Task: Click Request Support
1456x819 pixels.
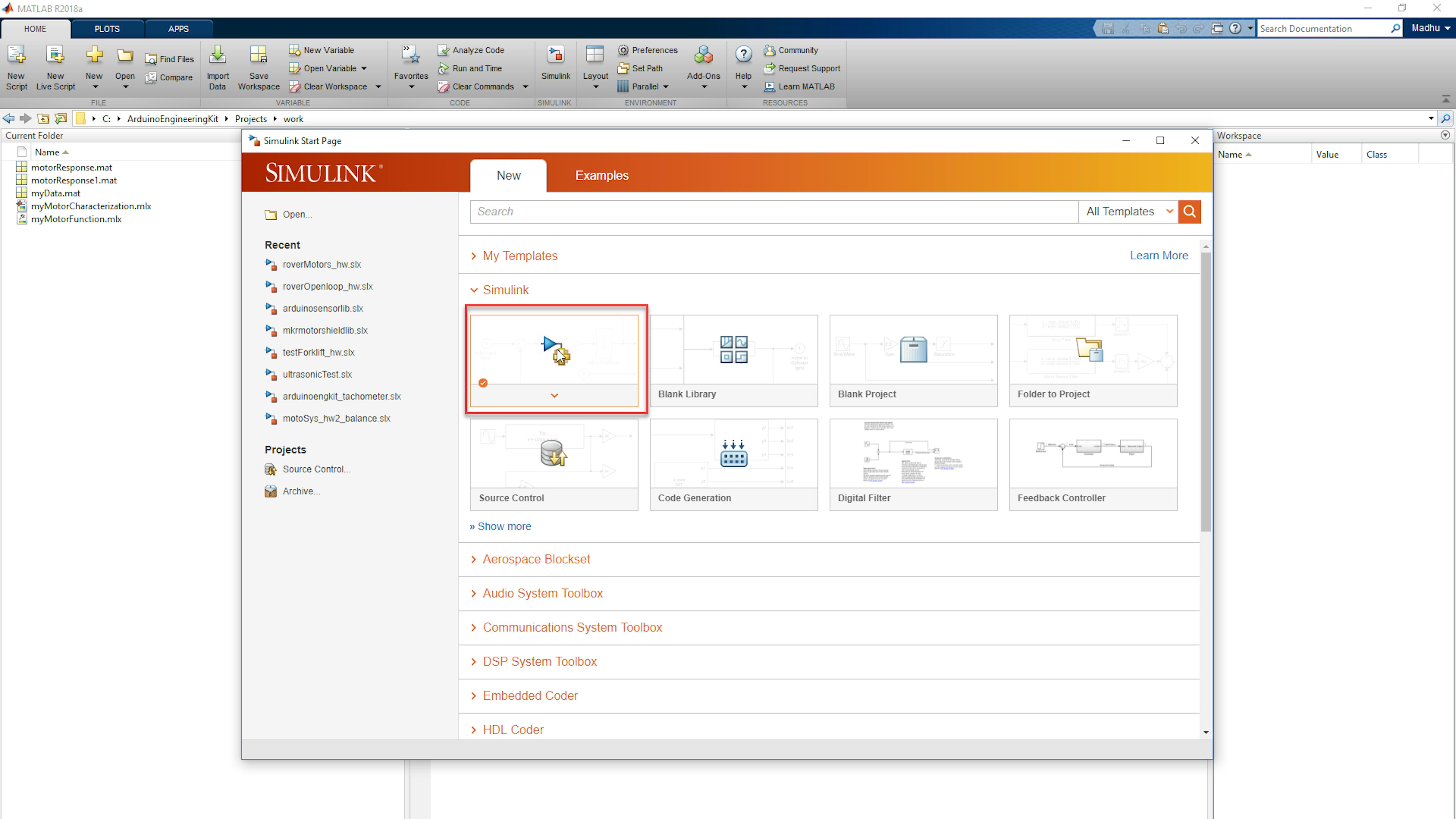Action: coord(802,68)
